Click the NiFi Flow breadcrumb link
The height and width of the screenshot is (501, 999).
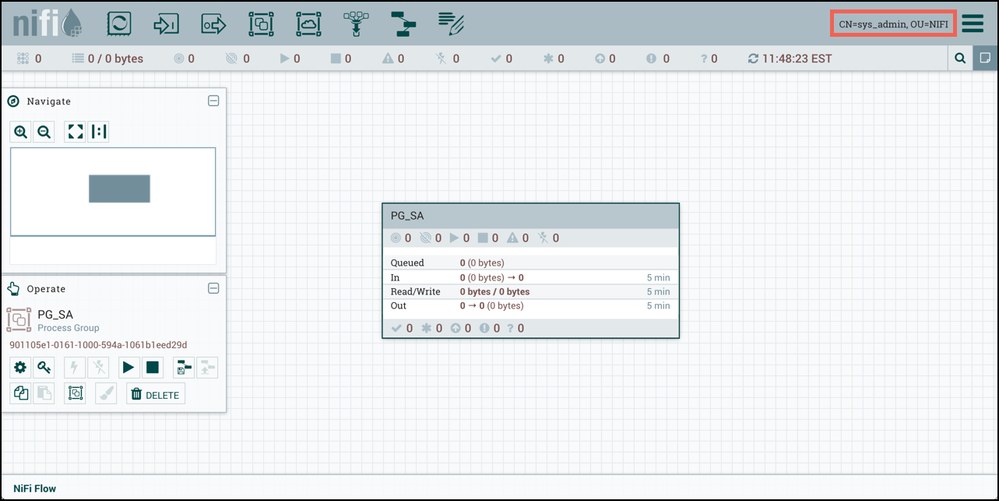34,488
